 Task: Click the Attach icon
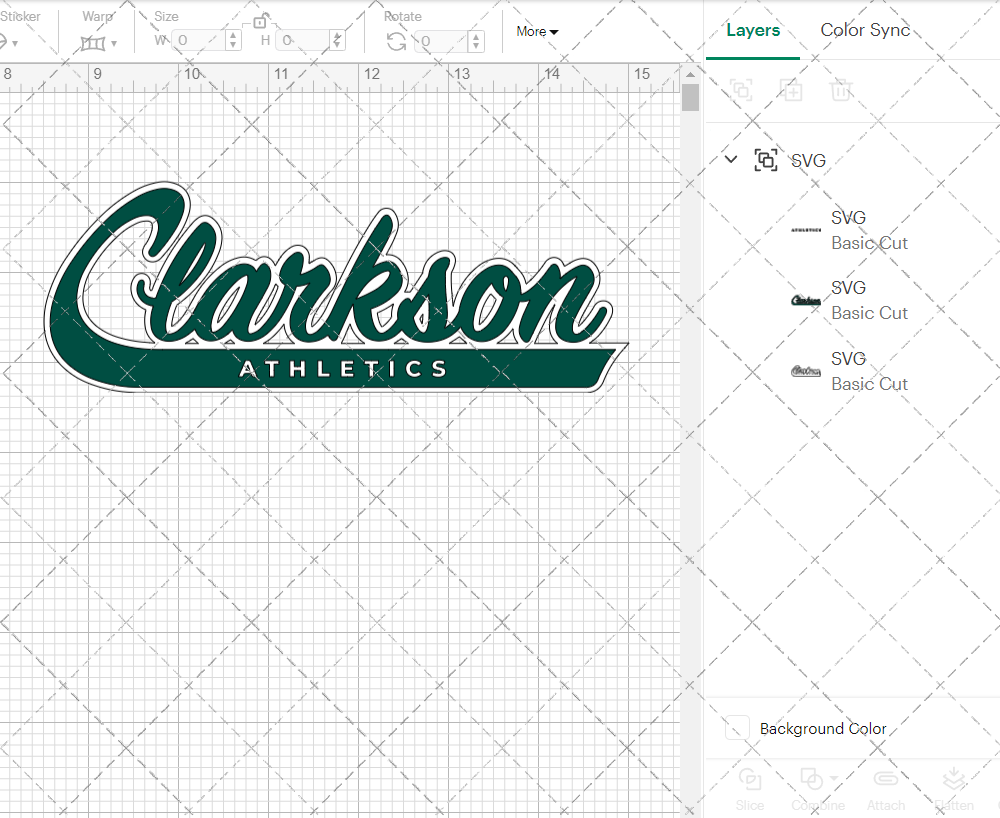(x=886, y=790)
